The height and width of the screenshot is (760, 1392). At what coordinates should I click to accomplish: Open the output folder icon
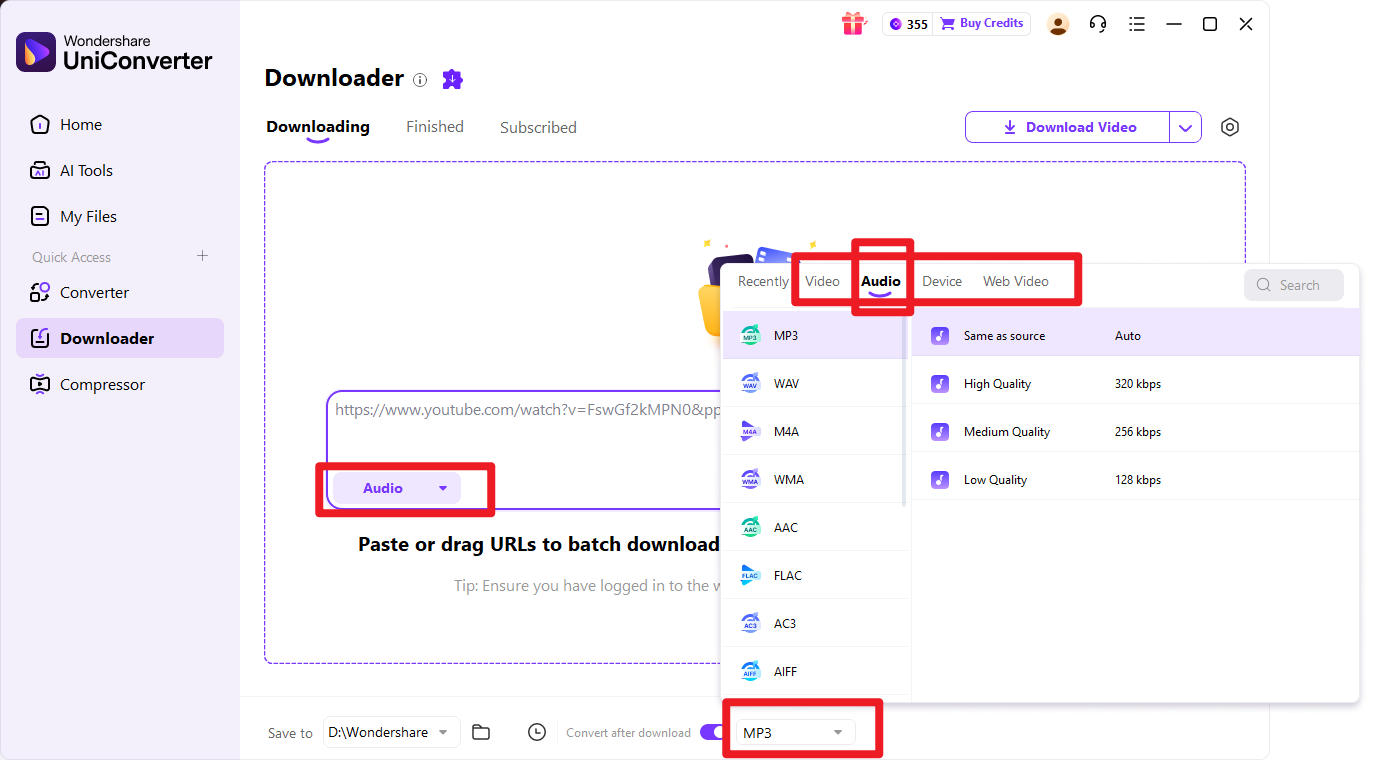pos(481,732)
